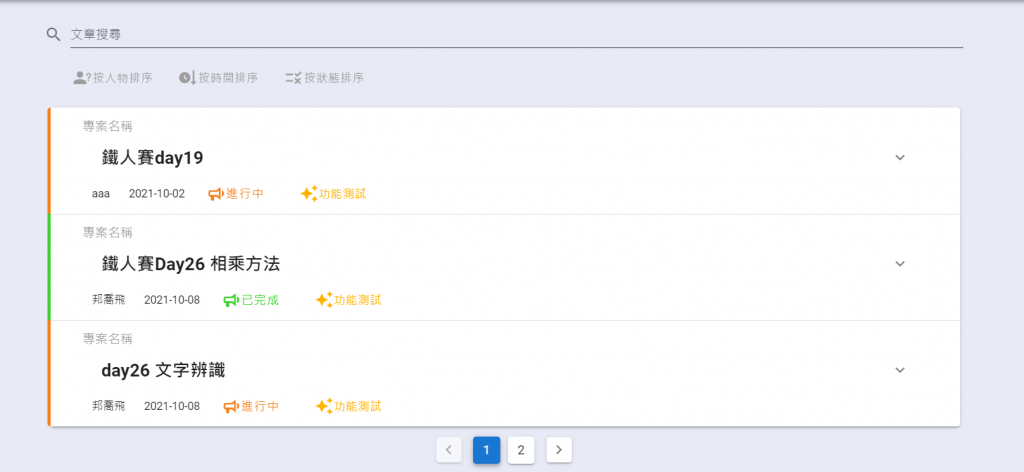The height and width of the screenshot is (472, 1024).
Task: Sort by person with 按人物排序
Action: point(112,77)
